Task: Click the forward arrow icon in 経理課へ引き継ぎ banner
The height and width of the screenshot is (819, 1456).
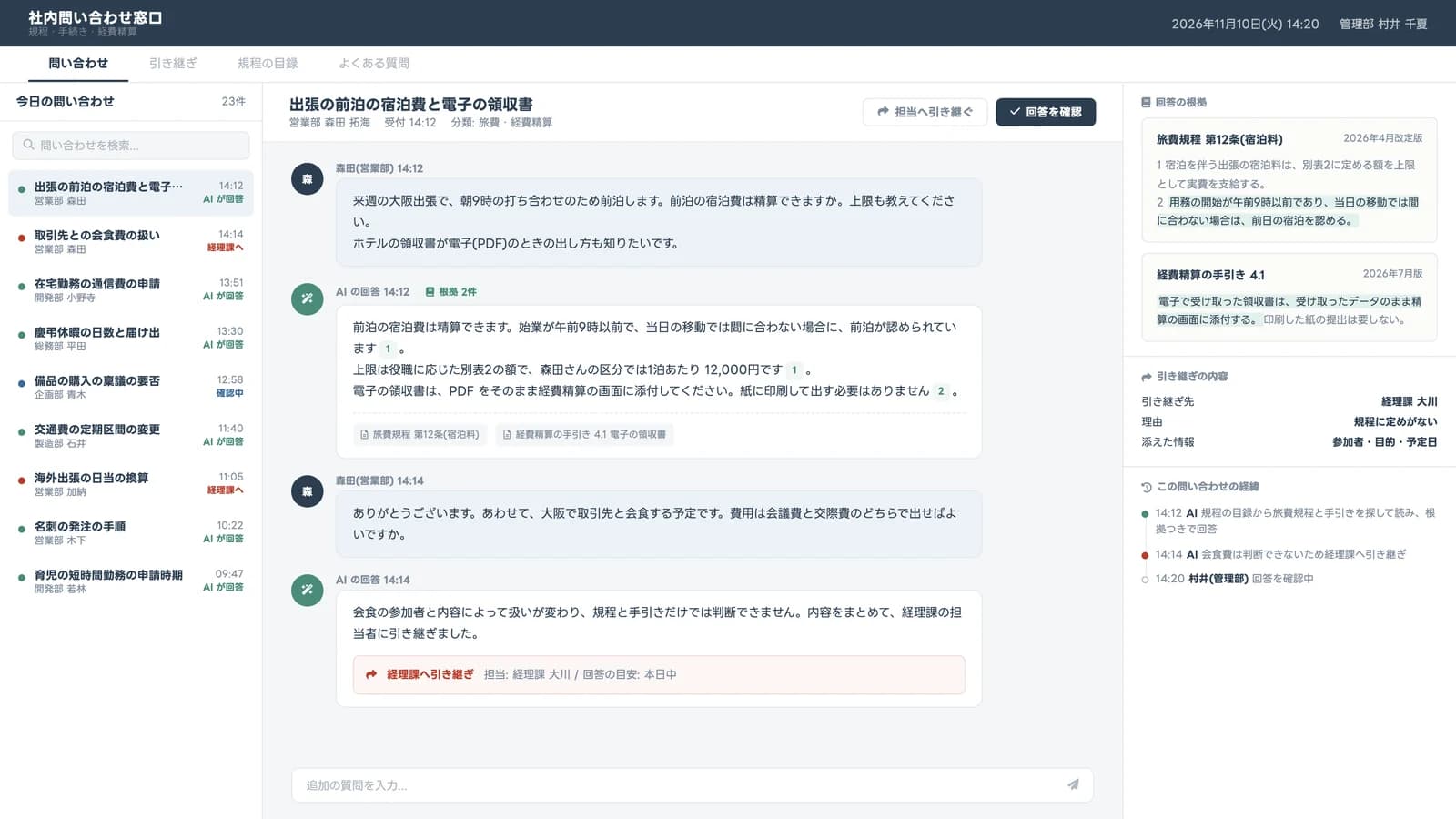Action: coord(371,674)
